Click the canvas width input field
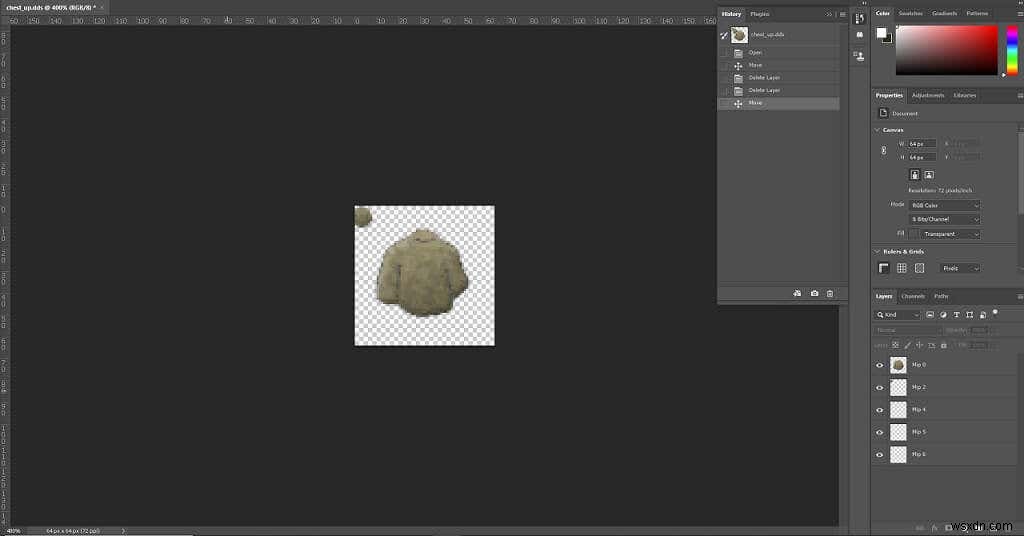Image resolution: width=1024 pixels, height=536 pixels. point(921,144)
